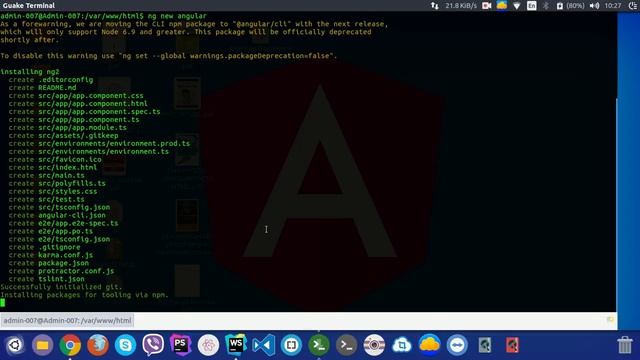Click 'protractor.conf.js' in terminal output
The height and width of the screenshot is (360, 640).
pos(76,271)
